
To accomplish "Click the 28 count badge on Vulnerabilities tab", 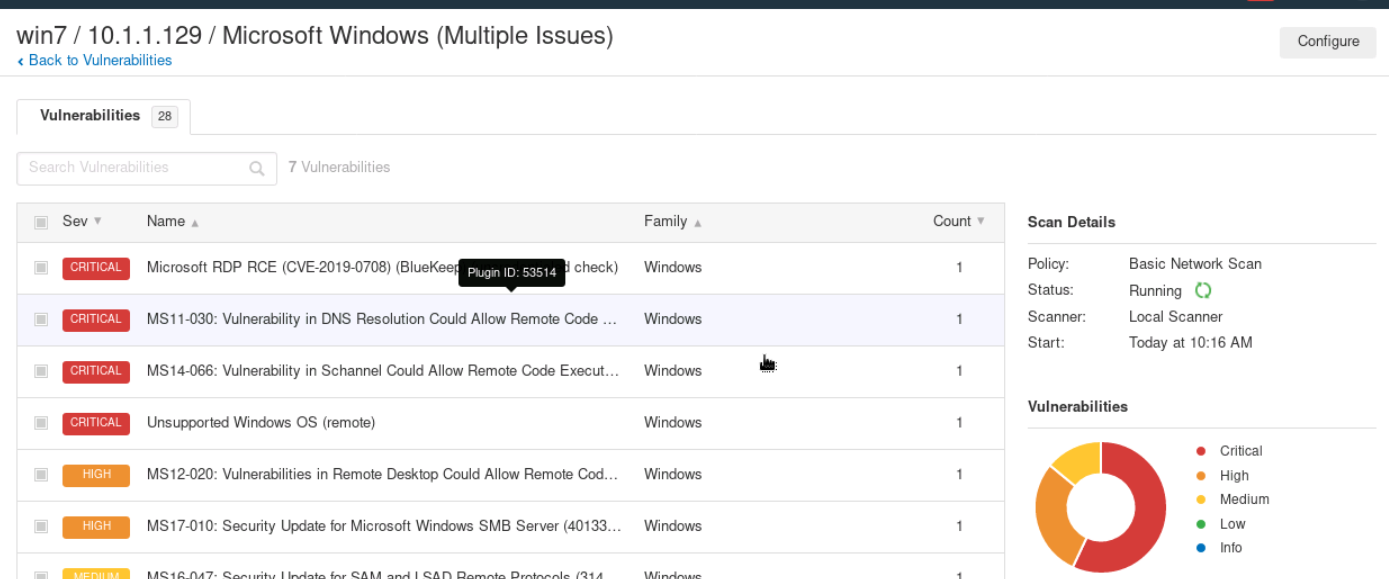I will click(164, 117).
